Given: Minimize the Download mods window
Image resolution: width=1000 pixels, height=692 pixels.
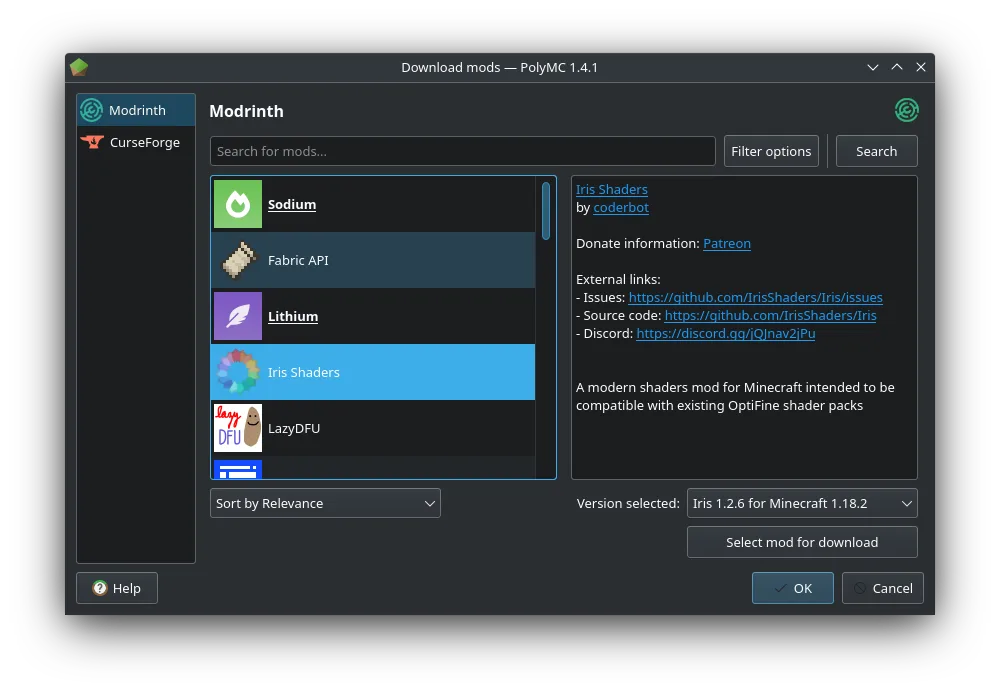Looking at the screenshot, I should [872, 67].
